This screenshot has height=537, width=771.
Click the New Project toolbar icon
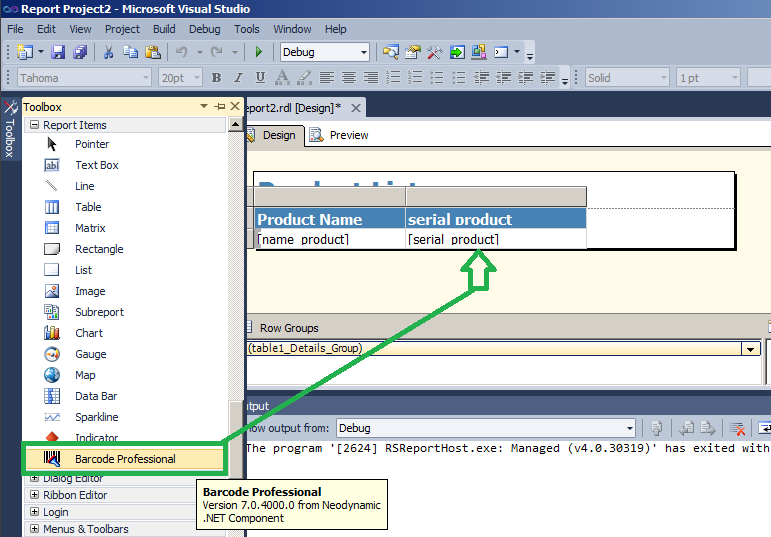click(24, 52)
